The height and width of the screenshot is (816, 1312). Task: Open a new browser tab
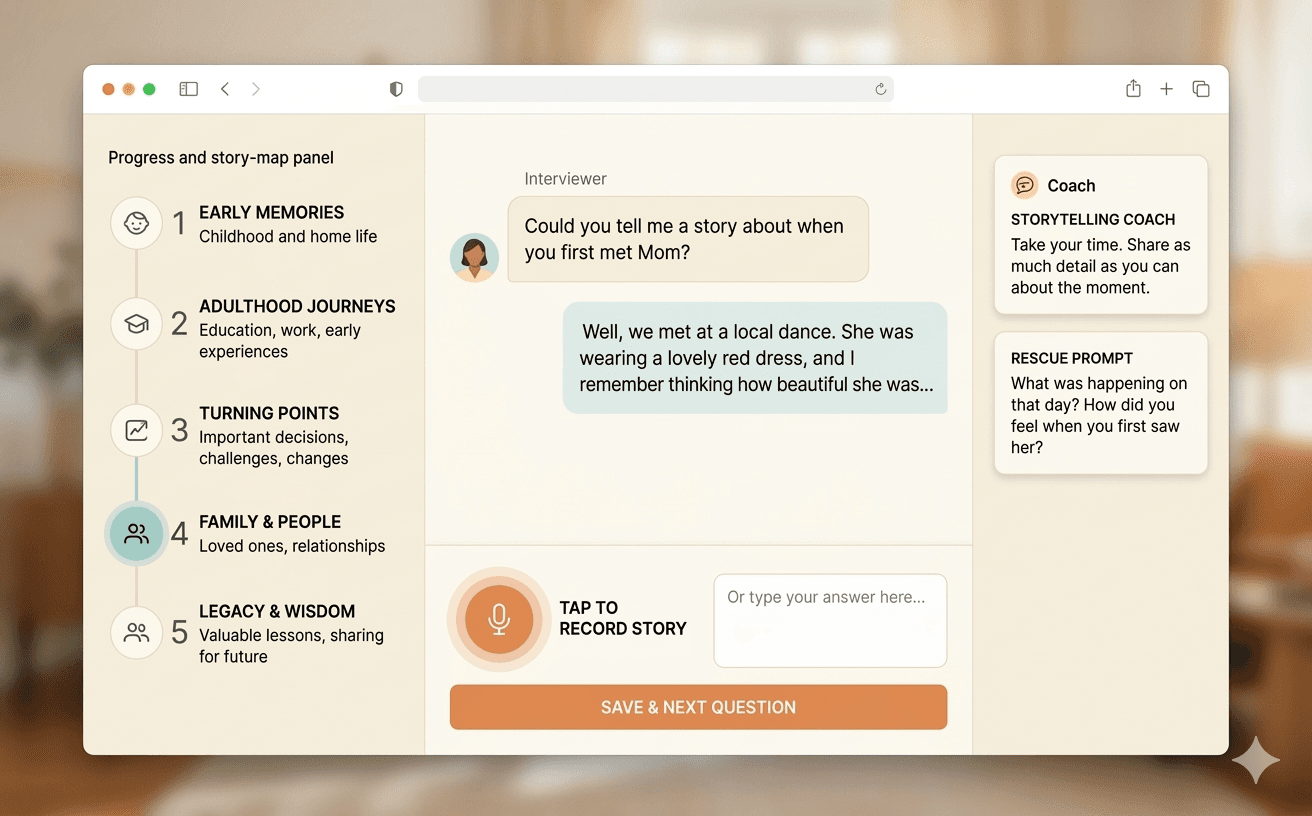pos(1166,88)
